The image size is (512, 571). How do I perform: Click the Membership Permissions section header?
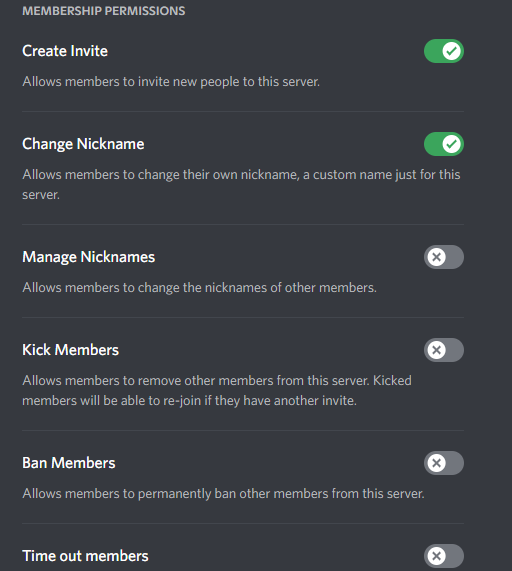[104, 11]
